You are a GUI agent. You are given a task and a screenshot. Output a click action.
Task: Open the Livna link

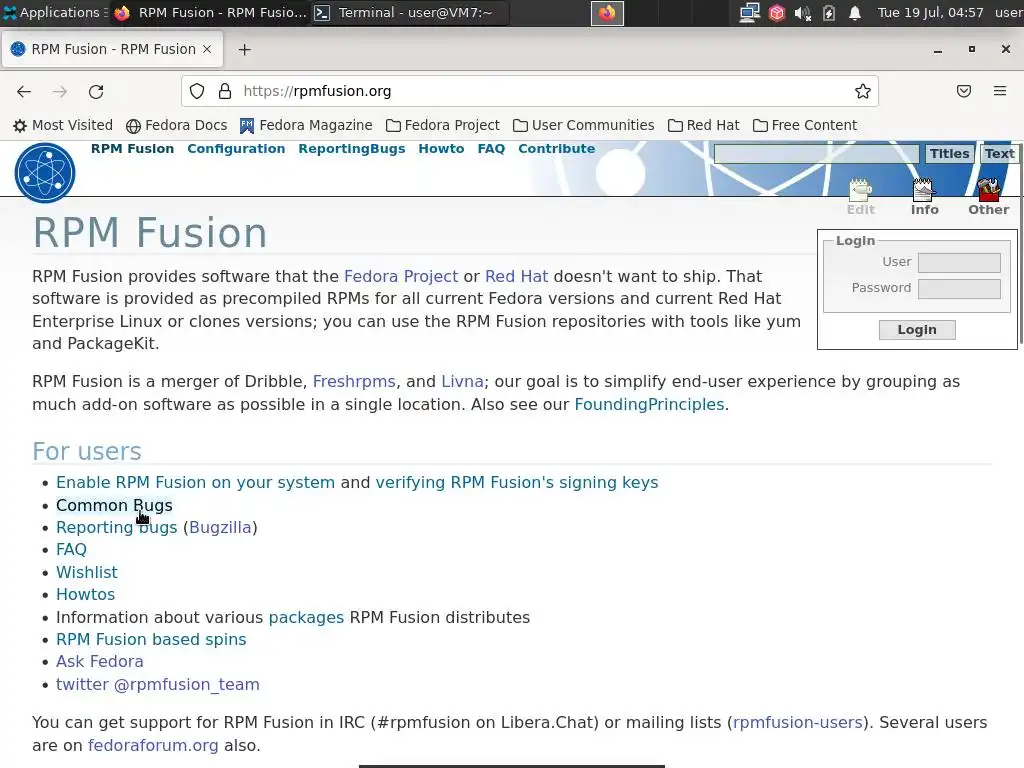[462, 382]
